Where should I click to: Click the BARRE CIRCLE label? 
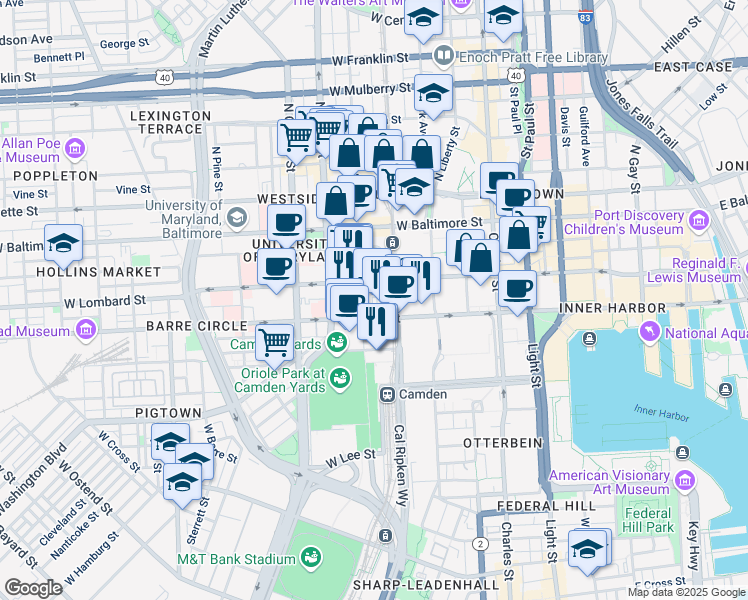click(197, 326)
